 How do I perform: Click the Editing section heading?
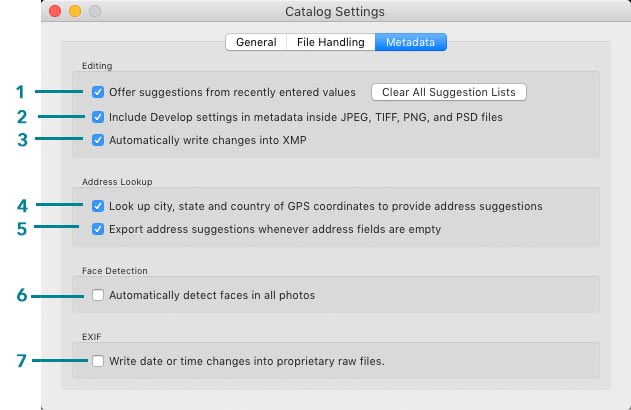[x=97, y=66]
